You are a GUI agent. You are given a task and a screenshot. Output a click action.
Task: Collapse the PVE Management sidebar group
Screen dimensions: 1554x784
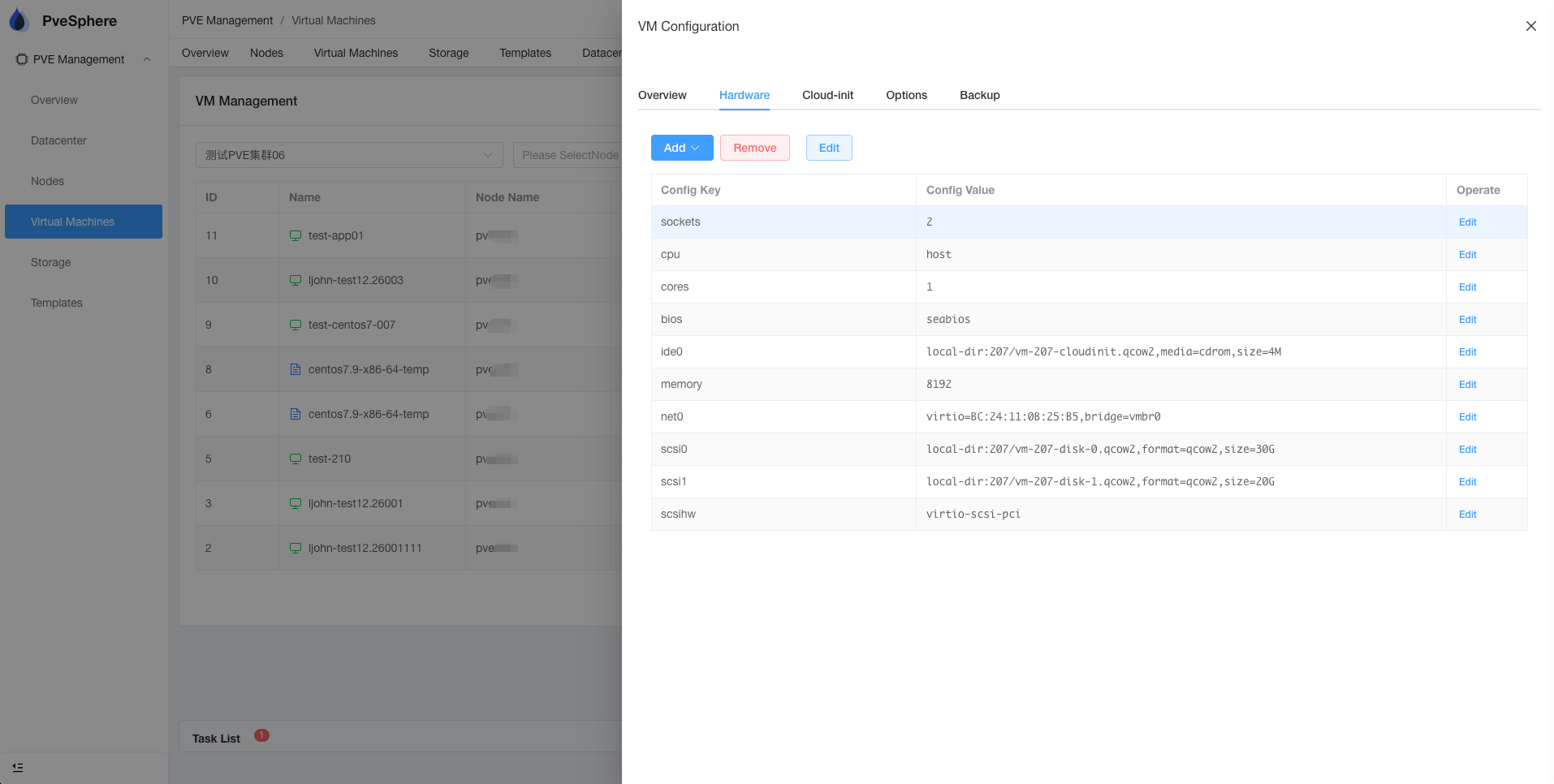tap(147, 59)
